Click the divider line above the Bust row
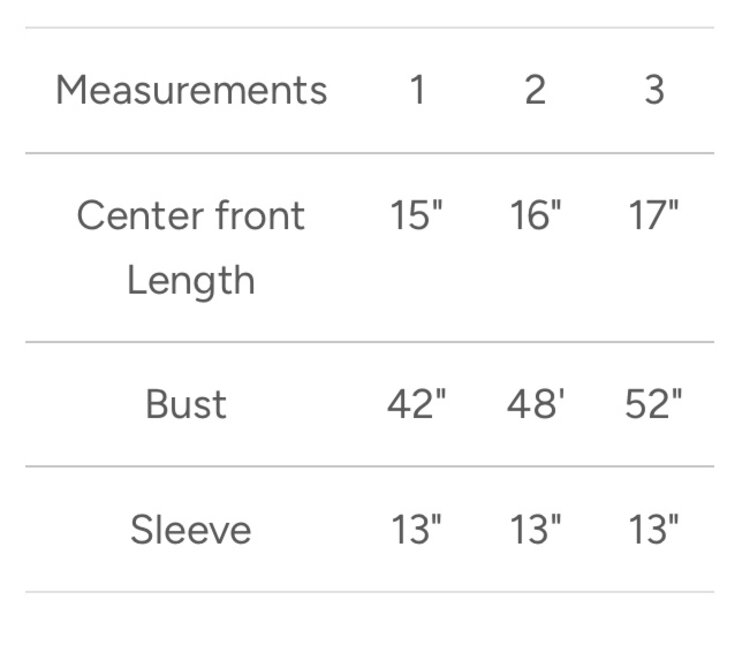This screenshot has height=661, width=750. (370, 342)
